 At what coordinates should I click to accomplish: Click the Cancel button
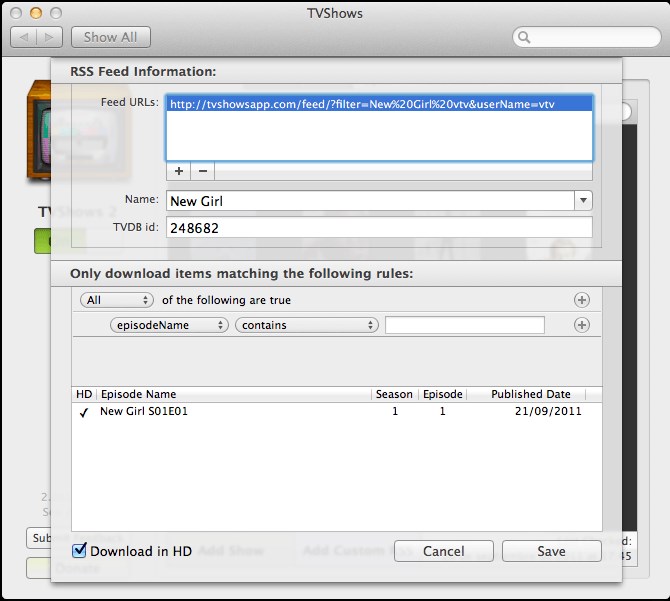pos(444,551)
